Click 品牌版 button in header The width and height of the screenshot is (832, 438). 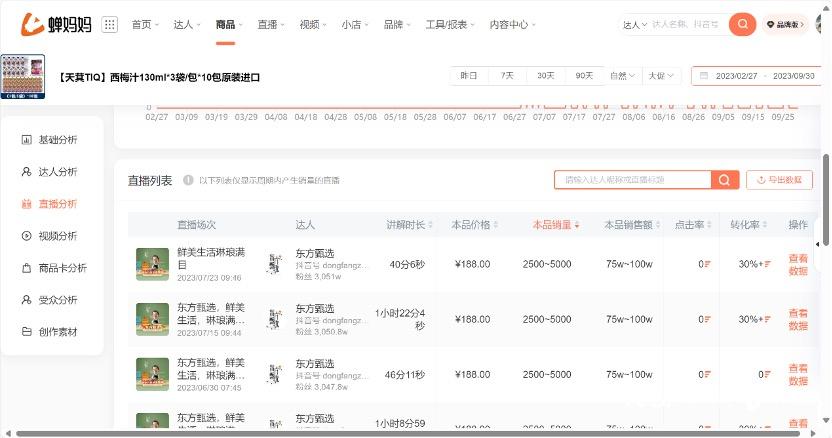(785, 24)
